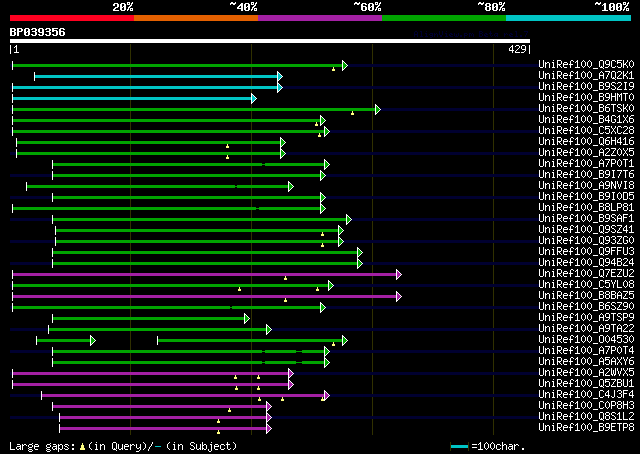The height and width of the screenshot is (454, 640).
Task: Click the green alignment bar for B4G1X6
Action: pyautogui.click(x=167, y=120)
